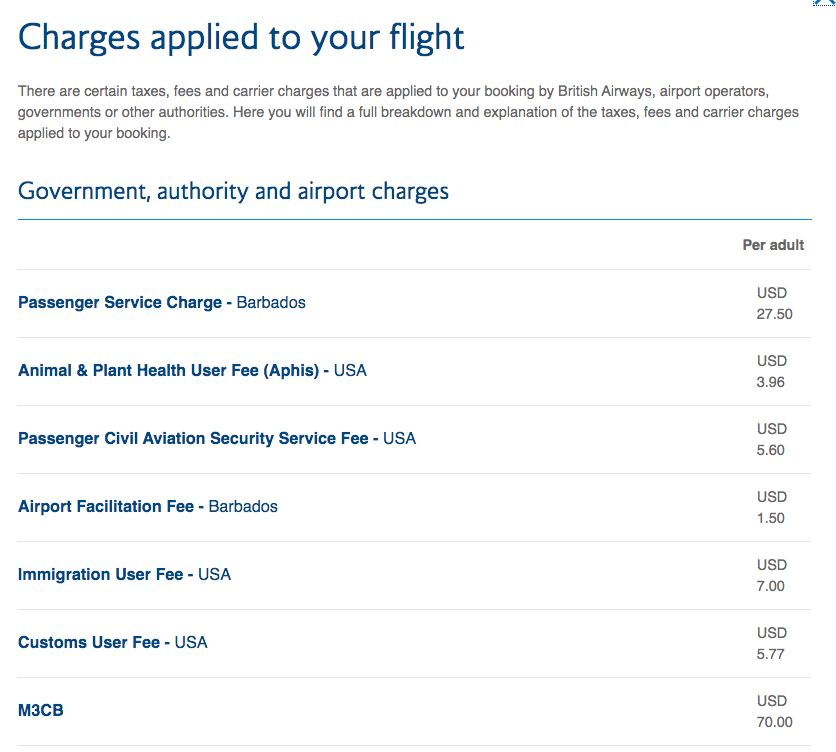Select the 'M3CB' charge label
This screenshot has height=752, width=836.
point(41,710)
